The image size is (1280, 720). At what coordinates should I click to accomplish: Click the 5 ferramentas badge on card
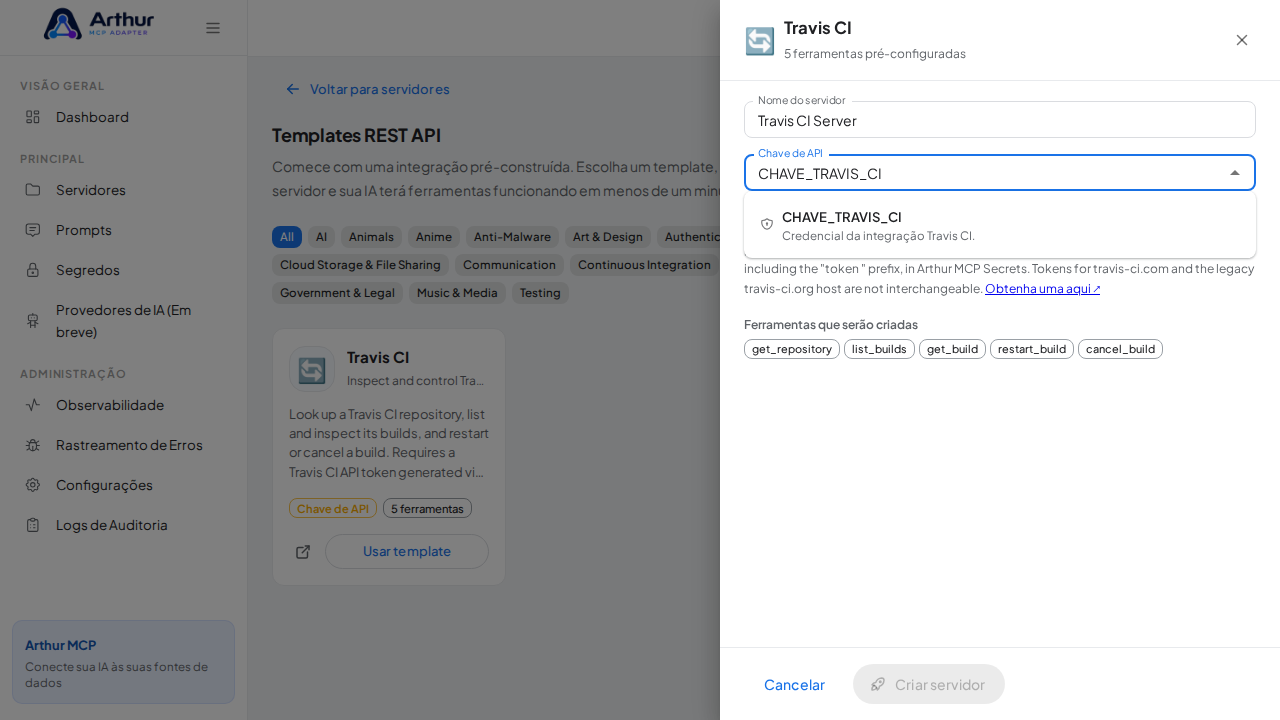pos(427,508)
